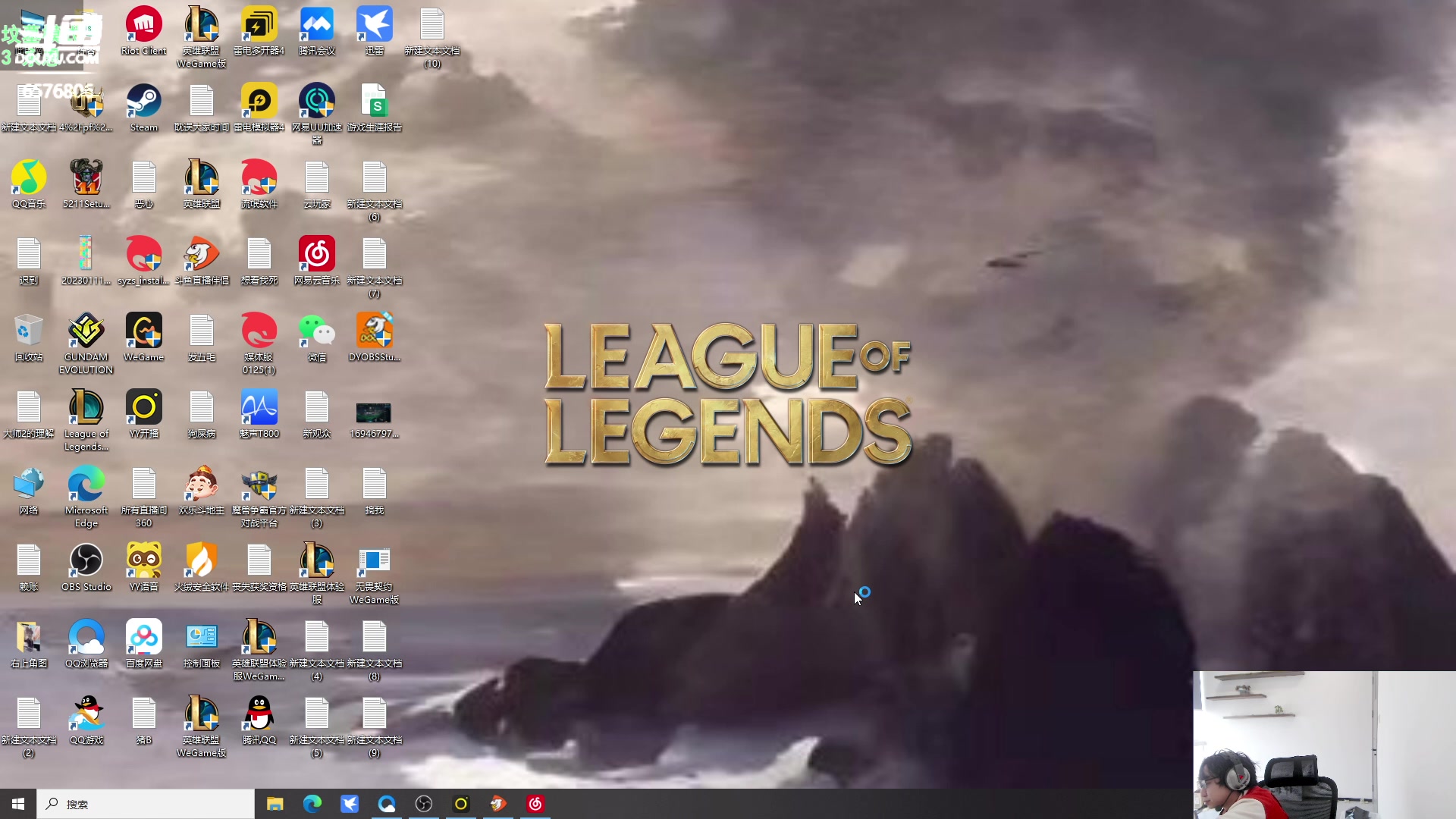This screenshot has width=1456, height=819.
Task: Click the 想看我死 text file
Action: [x=259, y=262]
